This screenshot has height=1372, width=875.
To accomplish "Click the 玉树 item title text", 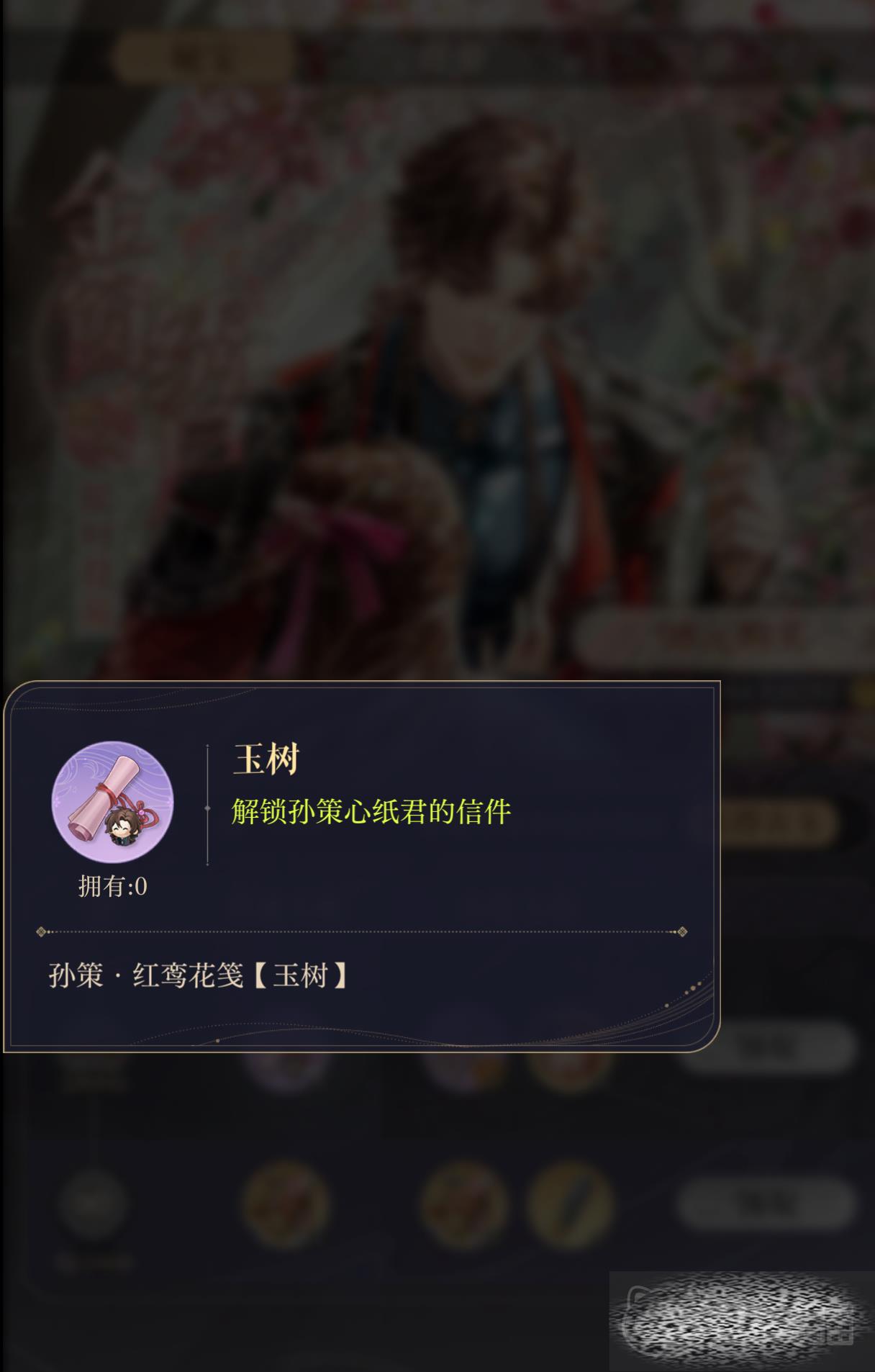I will tap(266, 759).
